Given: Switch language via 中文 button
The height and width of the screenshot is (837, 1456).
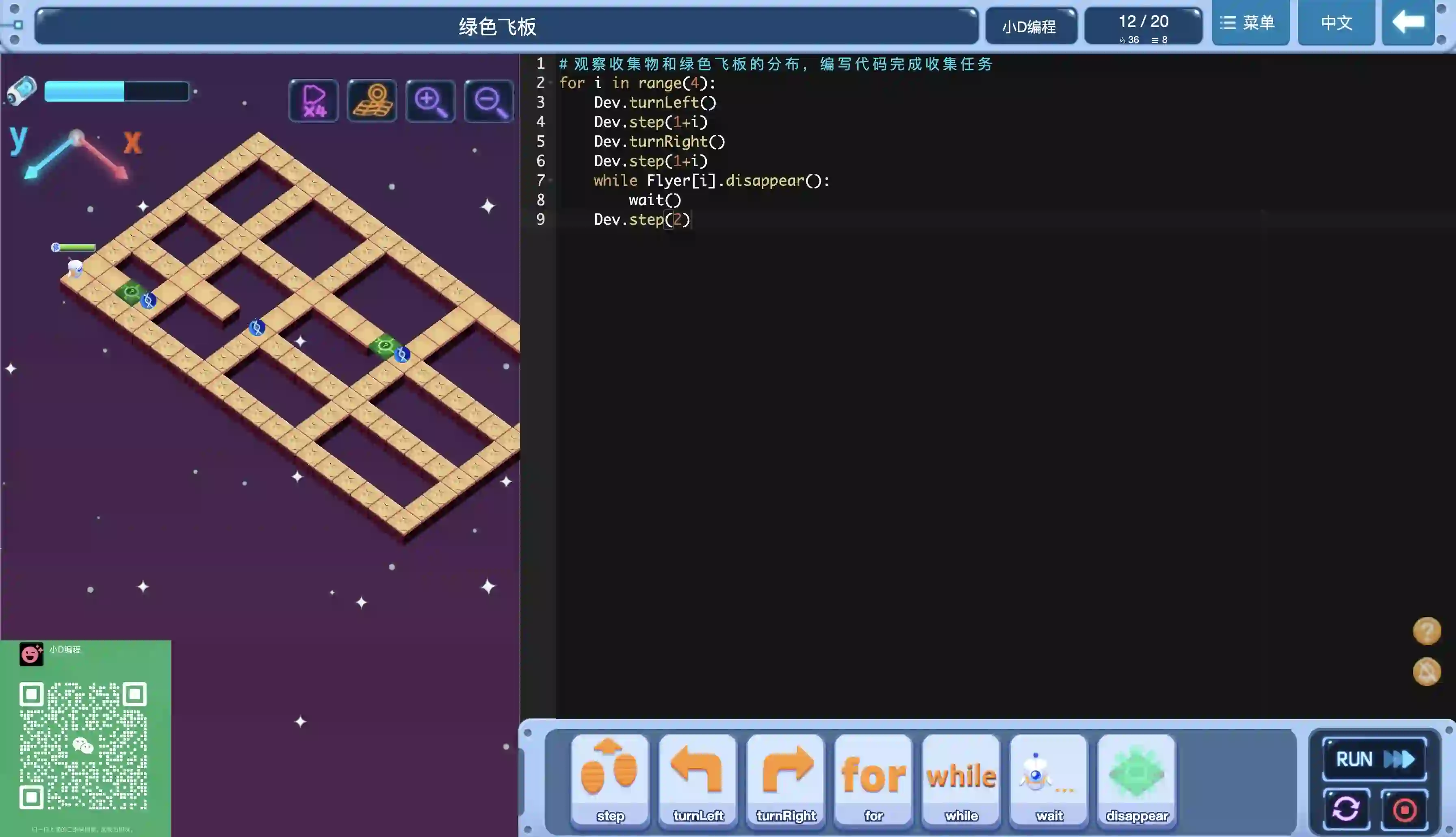Looking at the screenshot, I should pos(1336,23).
